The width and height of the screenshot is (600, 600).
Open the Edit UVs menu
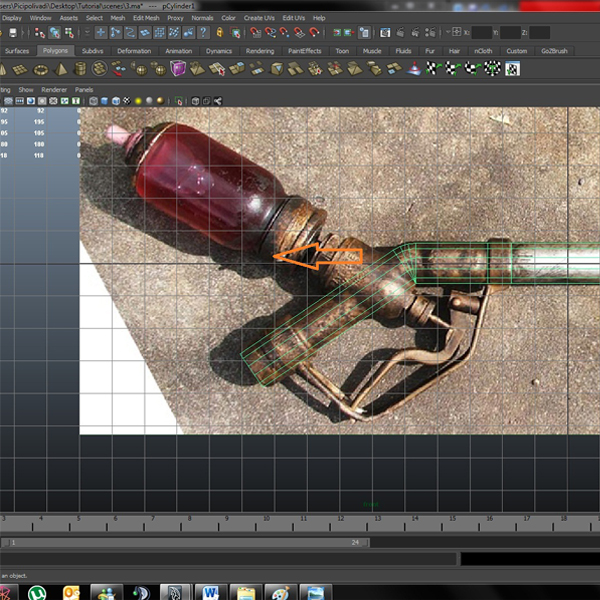pos(293,18)
